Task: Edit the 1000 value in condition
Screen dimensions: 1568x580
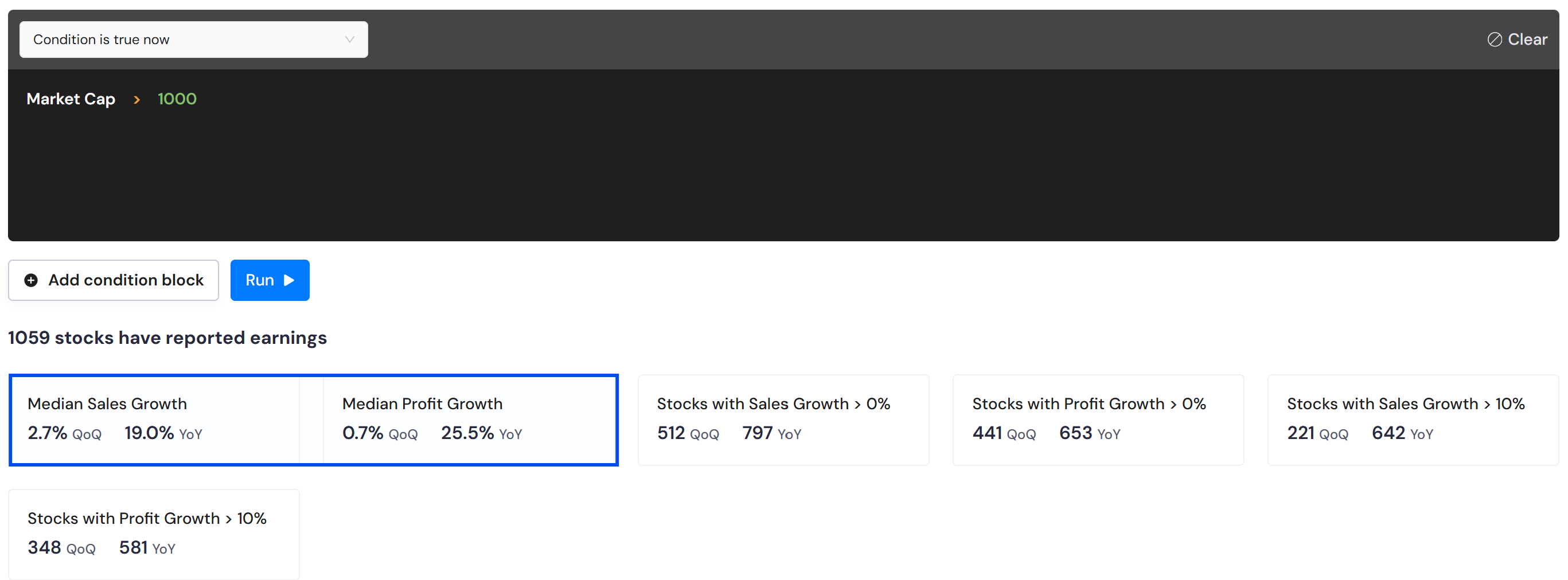Action: 177,99
